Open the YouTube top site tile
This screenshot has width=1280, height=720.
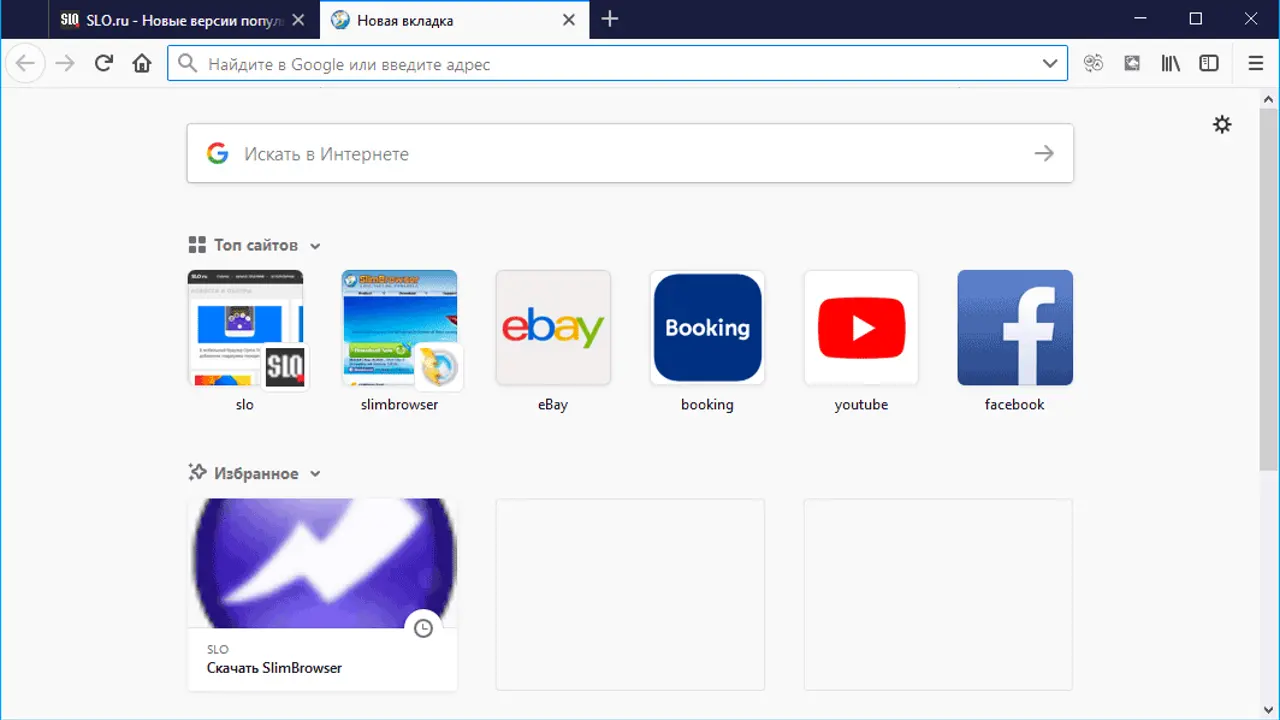tap(861, 328)
